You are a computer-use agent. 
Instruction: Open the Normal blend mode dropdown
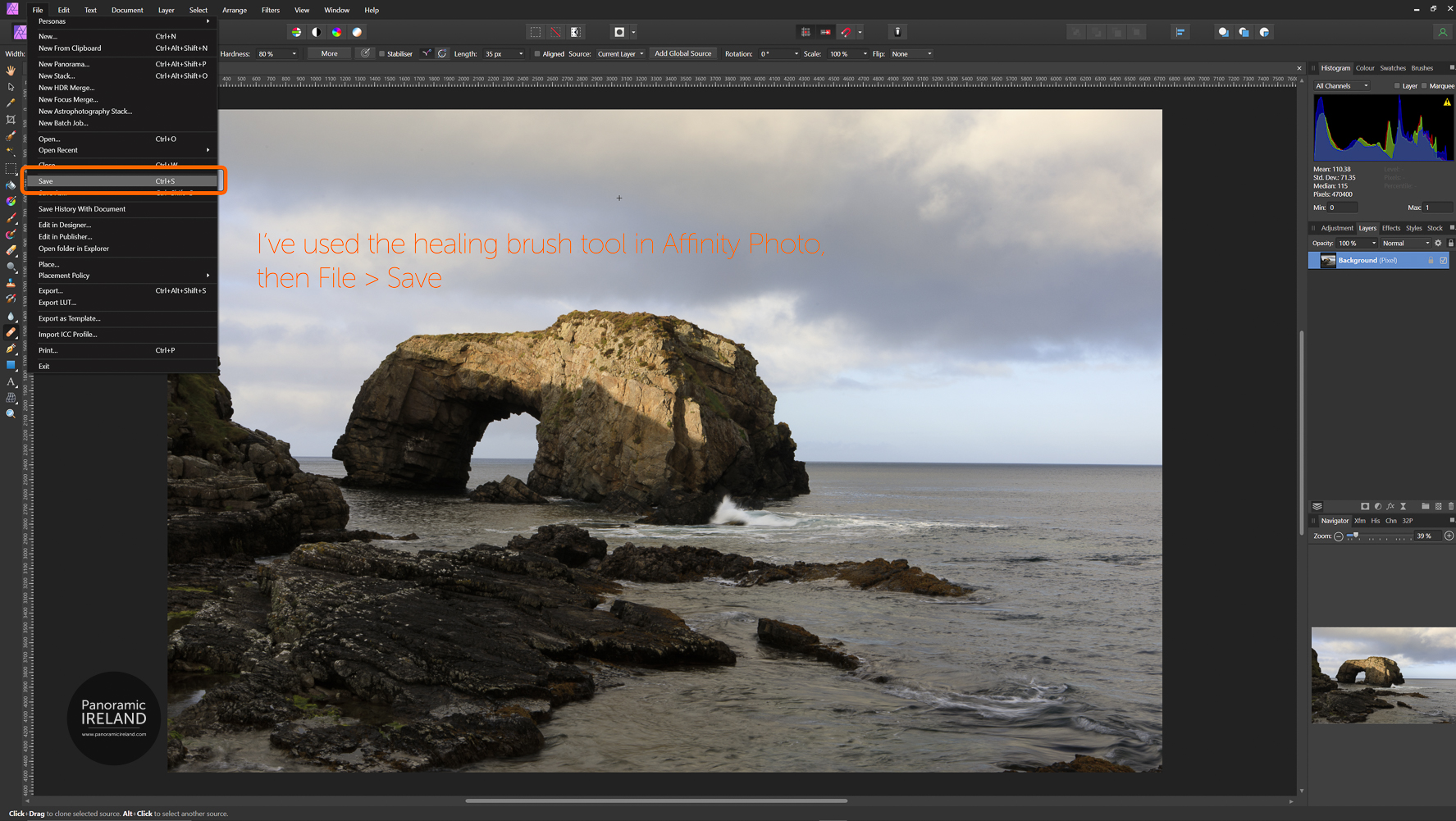(x=1406, y=243)
